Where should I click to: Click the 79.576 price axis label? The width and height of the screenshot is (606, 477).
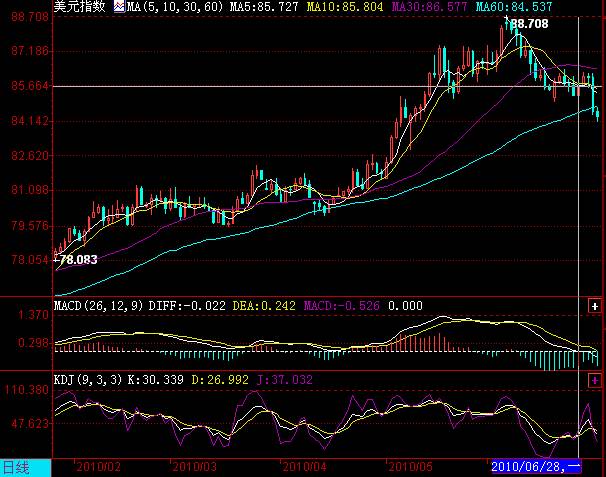30,225
